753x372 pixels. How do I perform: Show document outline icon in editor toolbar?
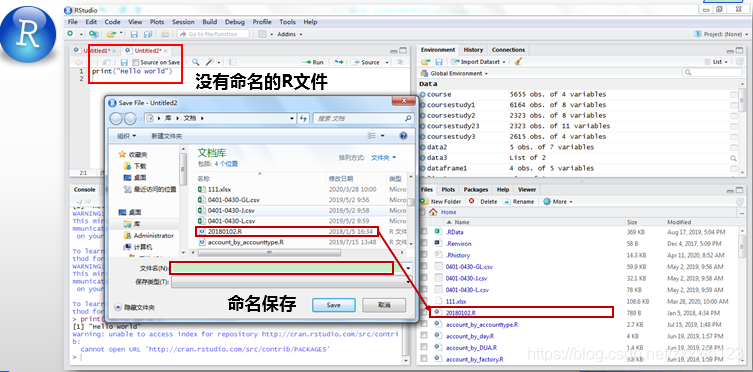pos(400,62)
